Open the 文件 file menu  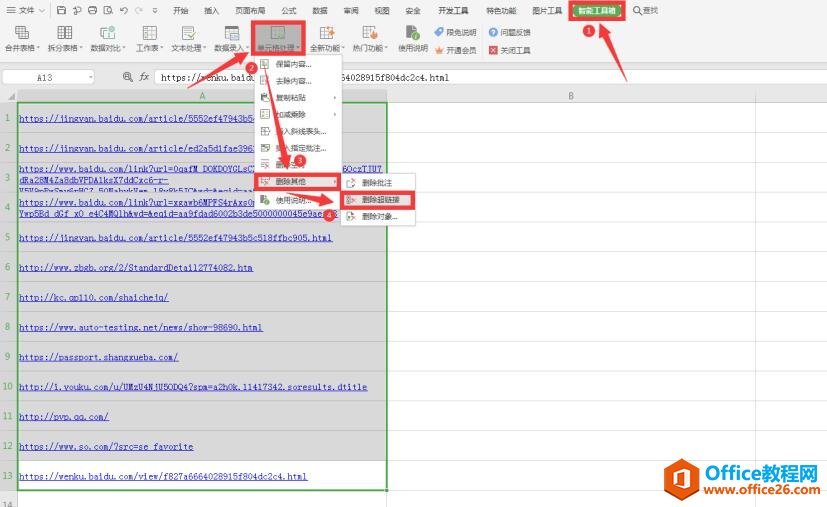click(27, 10)
